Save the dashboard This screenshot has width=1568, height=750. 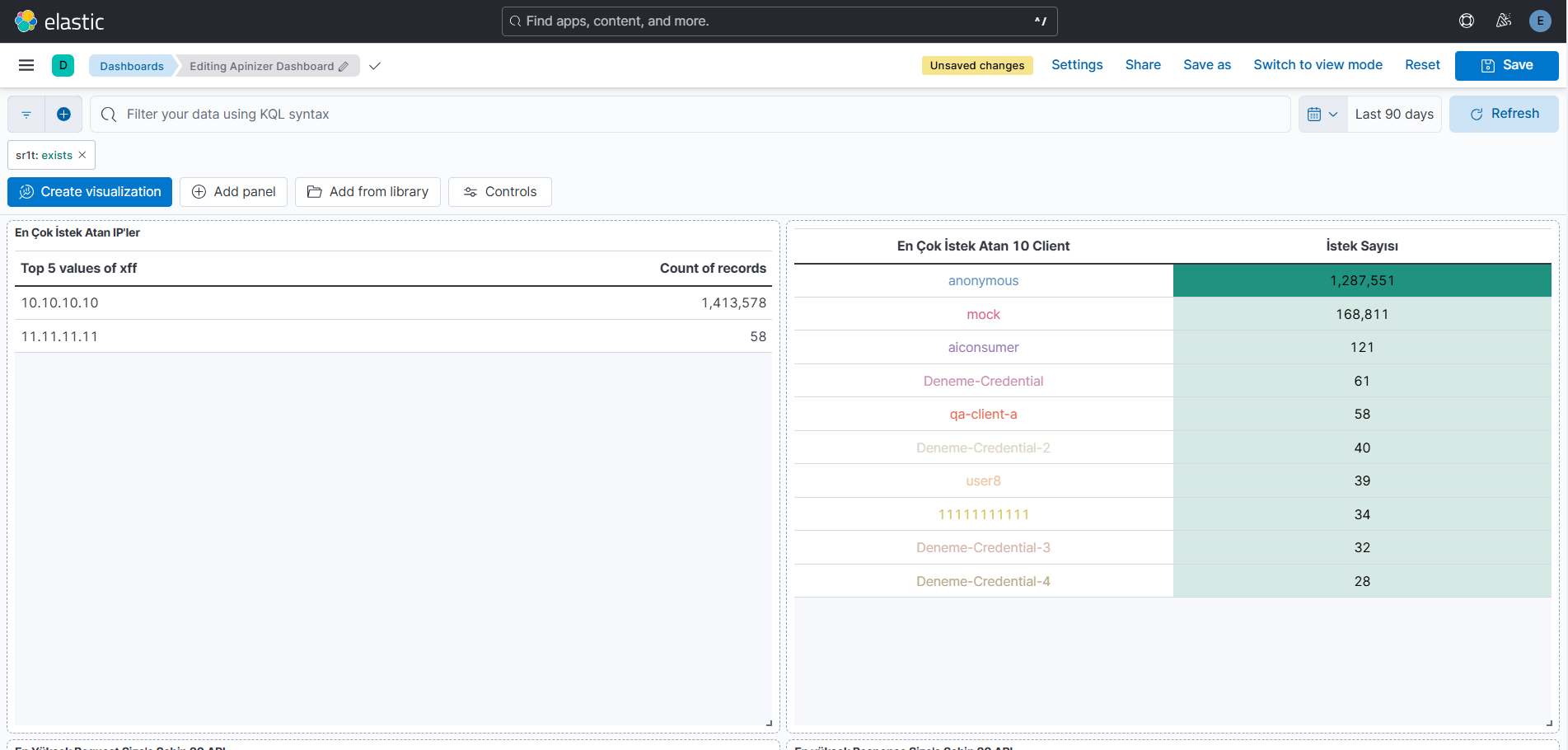point(1506,65)
